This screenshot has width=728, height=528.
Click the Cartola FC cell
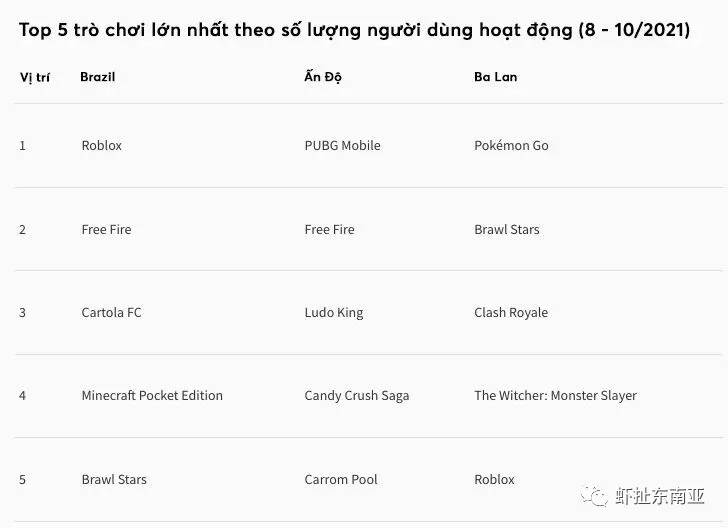[x=111, y=313]
